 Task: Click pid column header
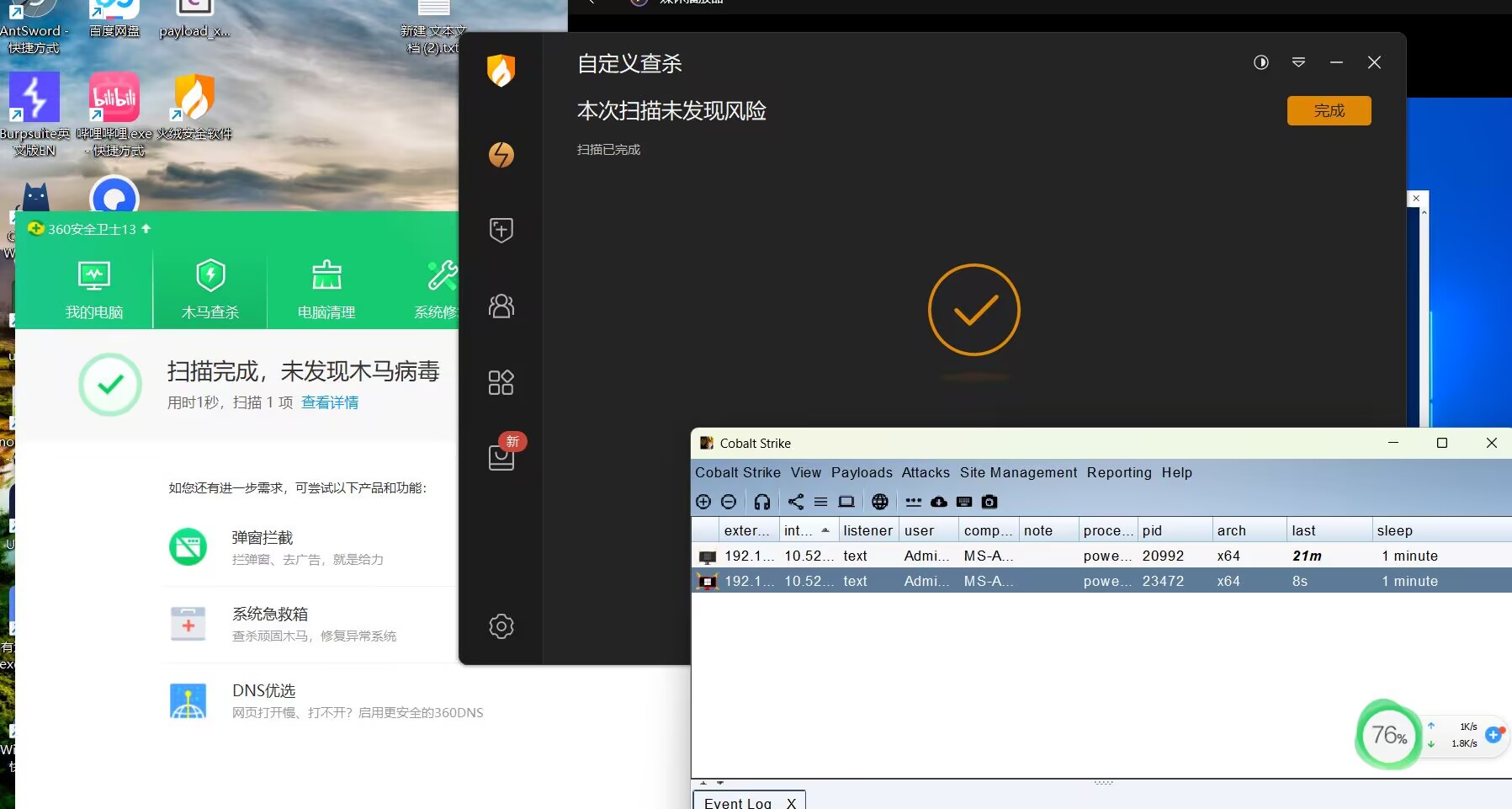point(1175,530)
